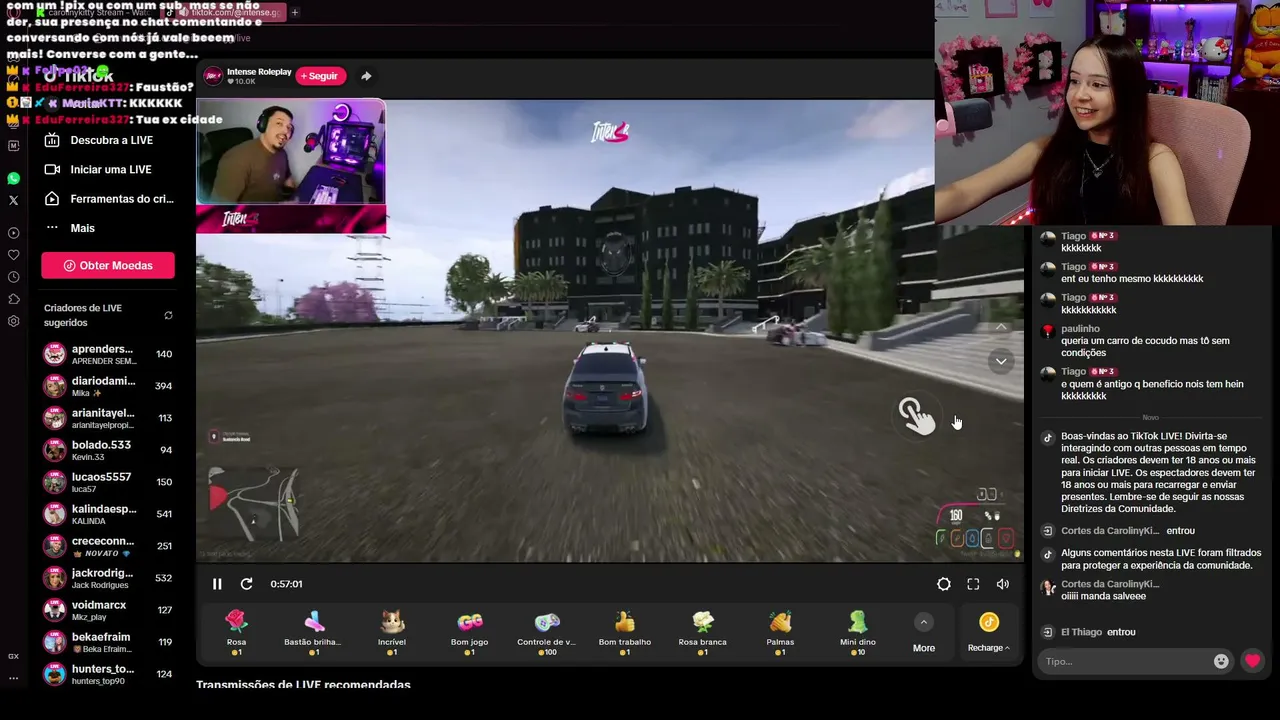The width and height of the screenshot is (1280, 720).
Task: Go to the previous live with up chevron
Action: 1001,327
